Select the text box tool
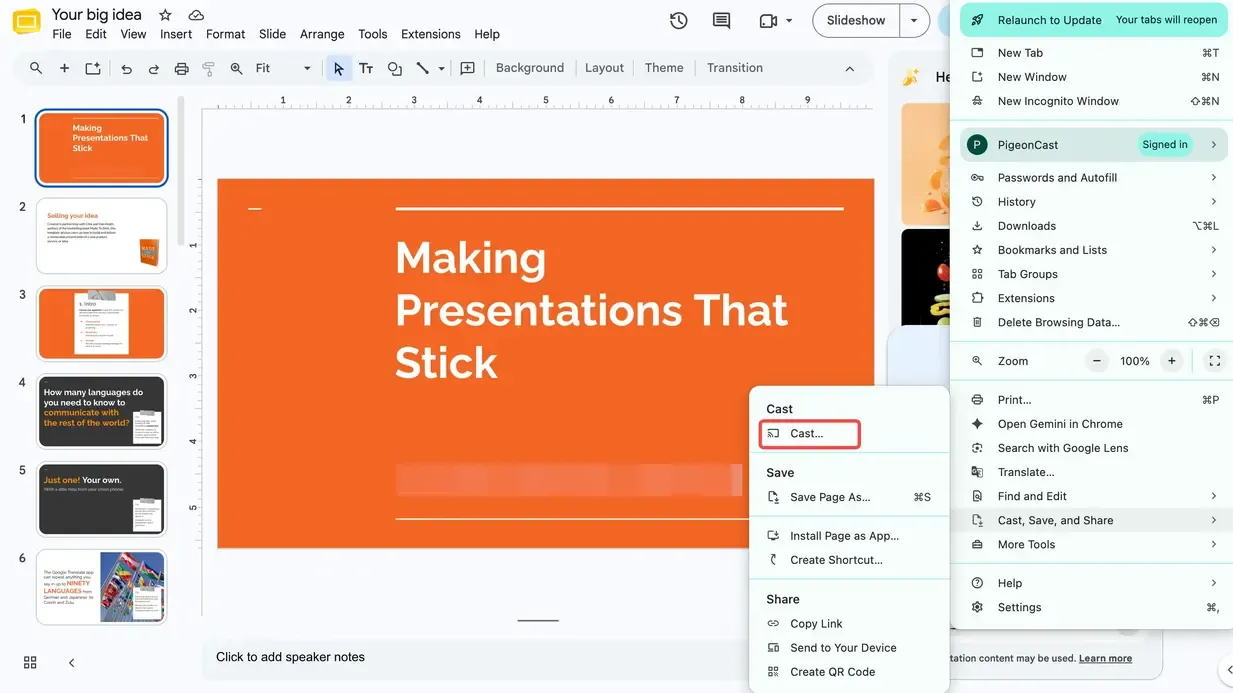 point(366,68)
